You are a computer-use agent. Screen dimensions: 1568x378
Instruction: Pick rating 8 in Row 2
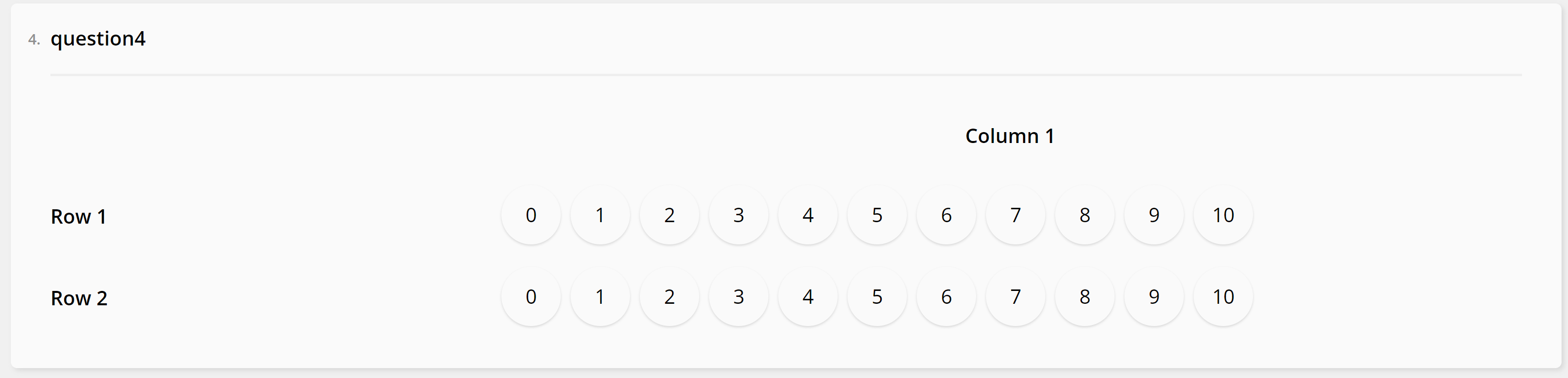click(x=1085, y=296)
